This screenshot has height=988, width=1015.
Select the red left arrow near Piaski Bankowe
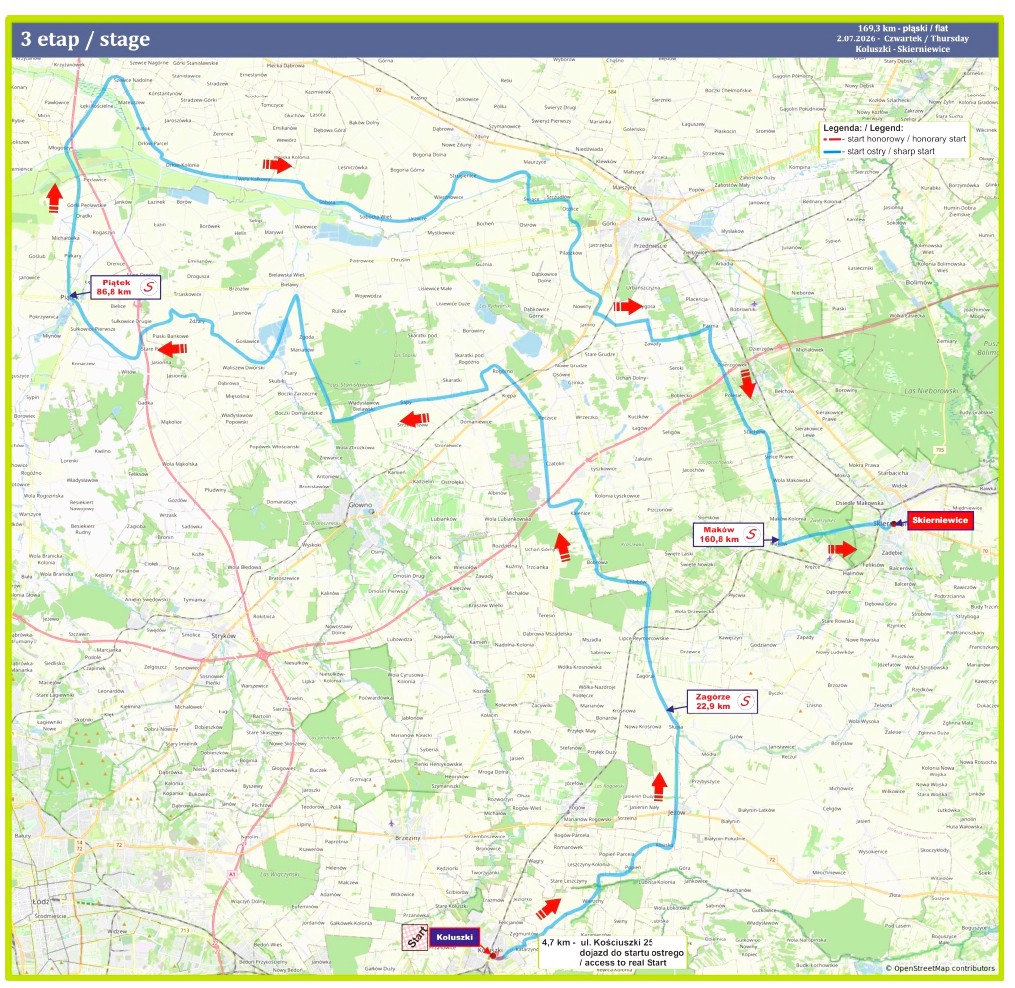tap(172, 350)
